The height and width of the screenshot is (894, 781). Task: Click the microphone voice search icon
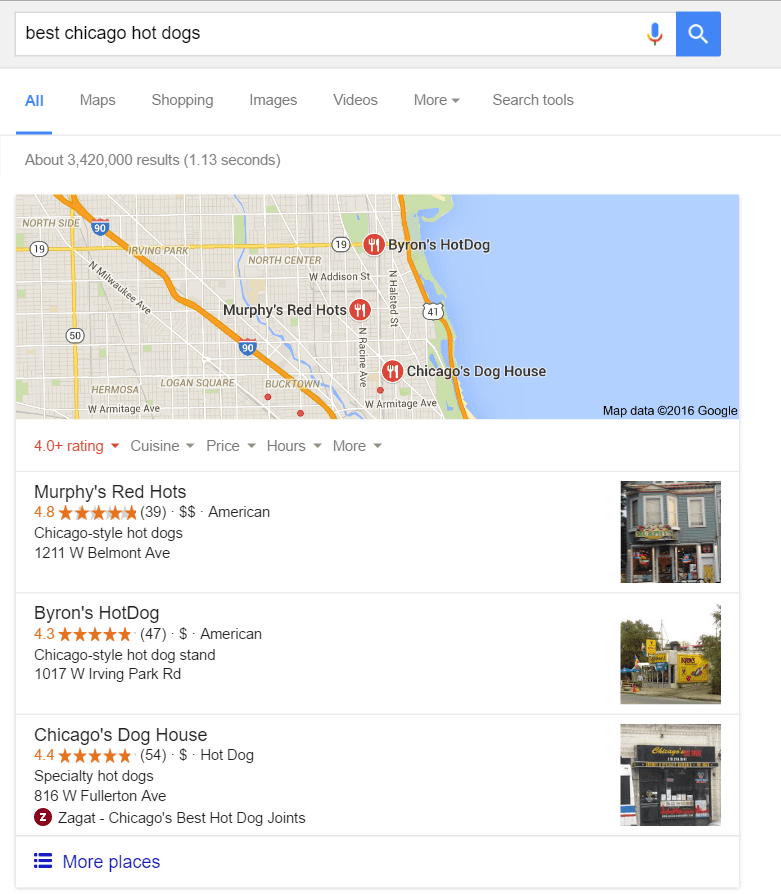pos(655,34)
